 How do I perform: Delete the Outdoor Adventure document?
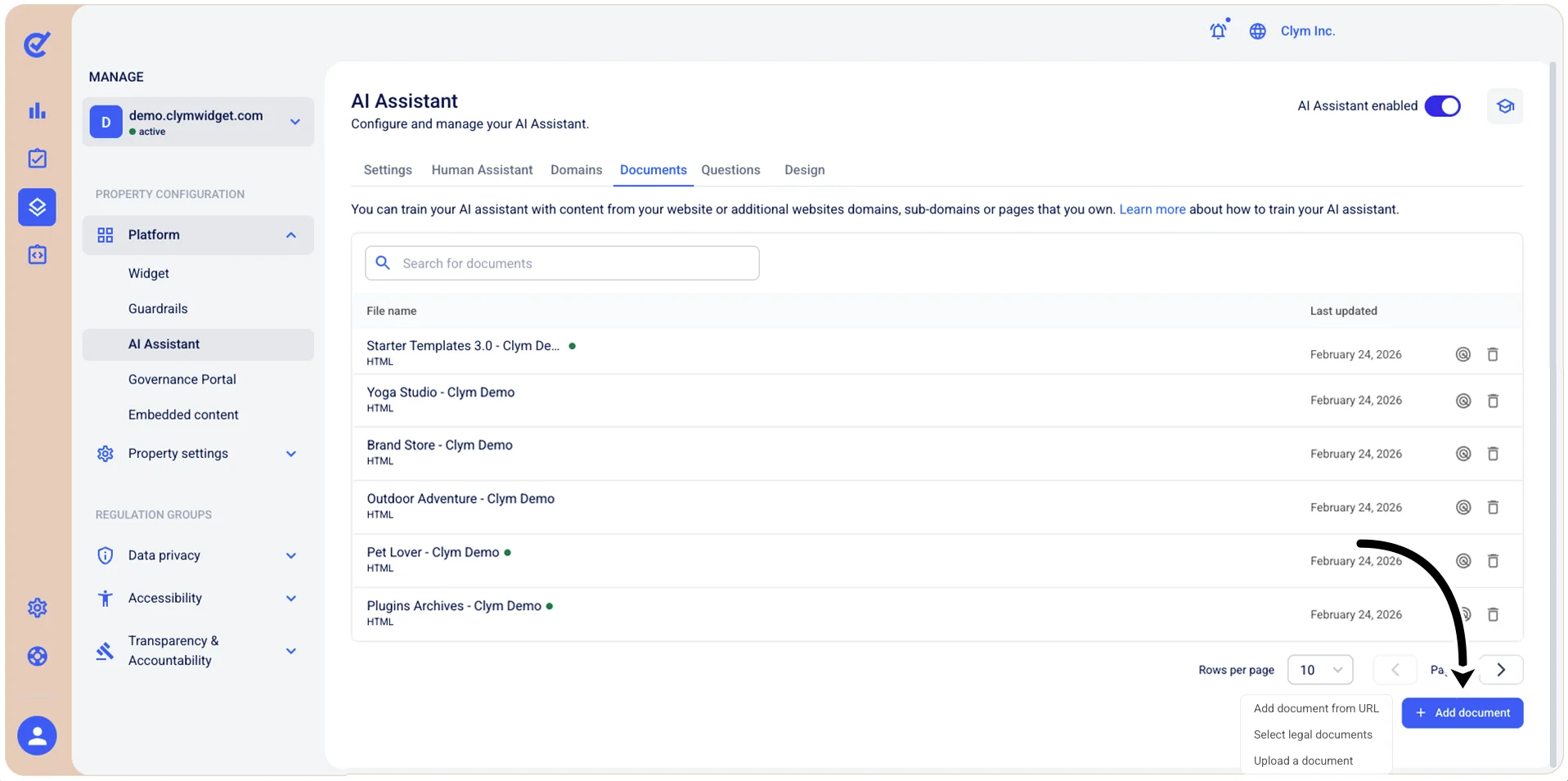1493,507
